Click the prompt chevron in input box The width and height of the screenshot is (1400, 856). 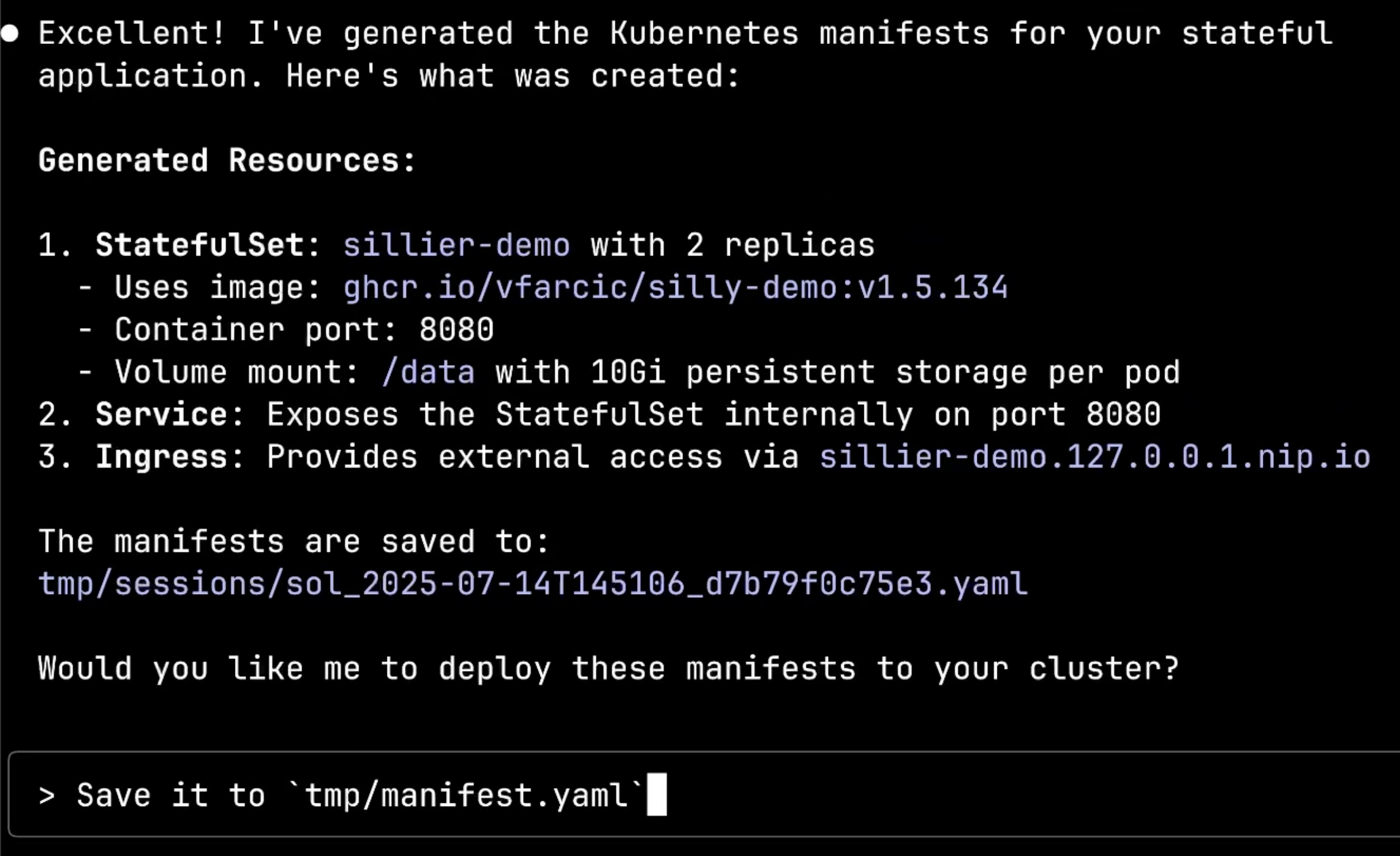(47, 795)
